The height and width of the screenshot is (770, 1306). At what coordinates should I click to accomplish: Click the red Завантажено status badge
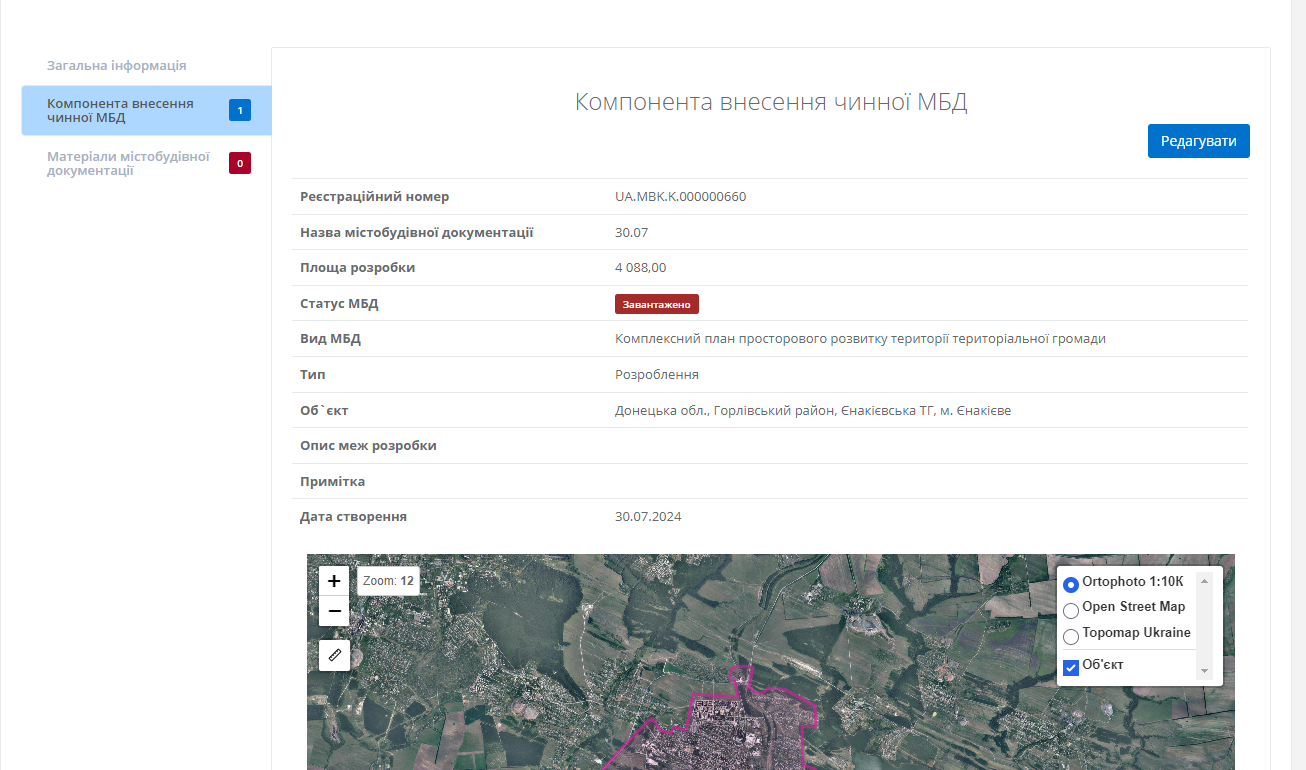656,304
